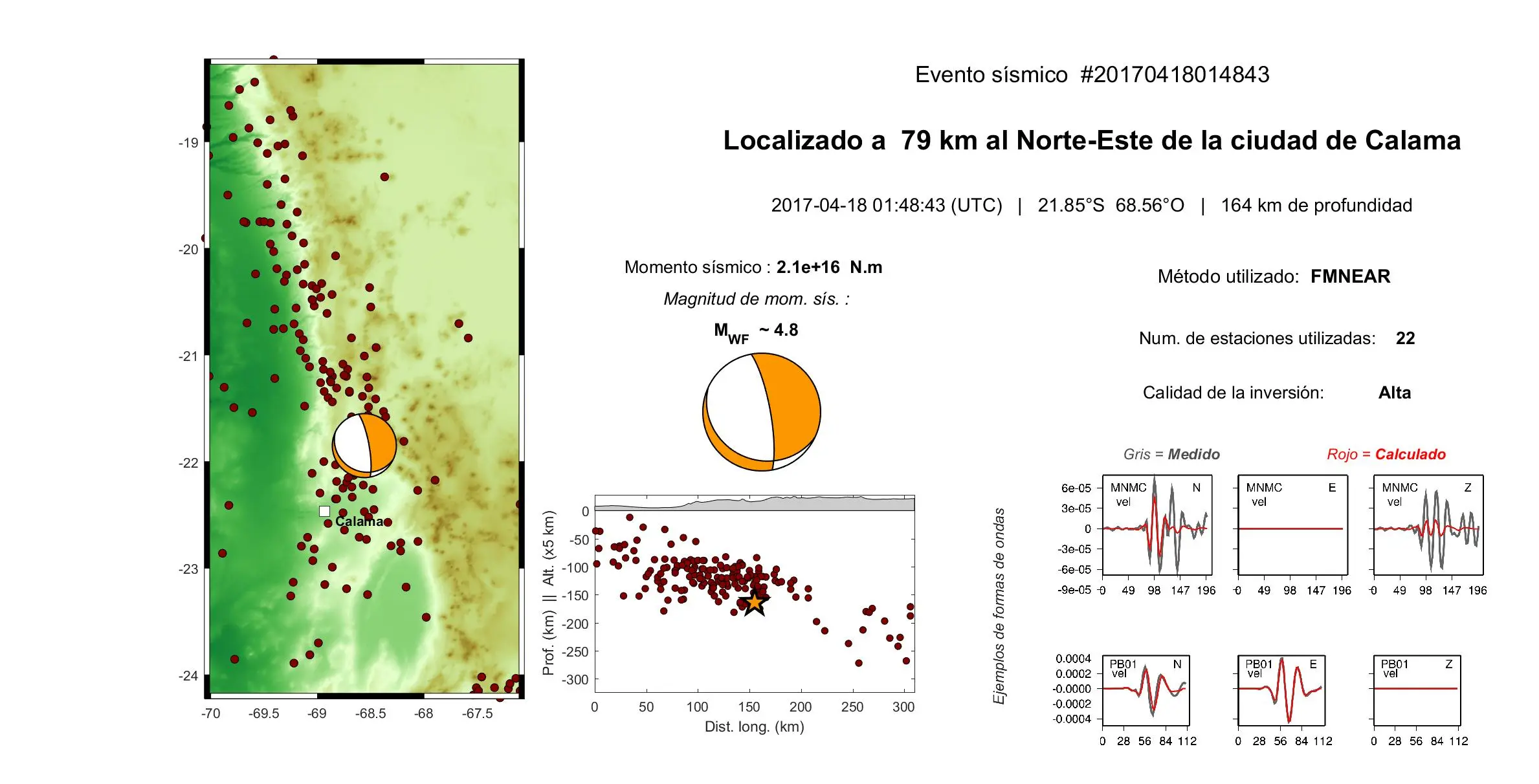Click the 'Magnitud de mom. sís.' label
This screenshot has height=784, width=1539.
coord(757,299)
